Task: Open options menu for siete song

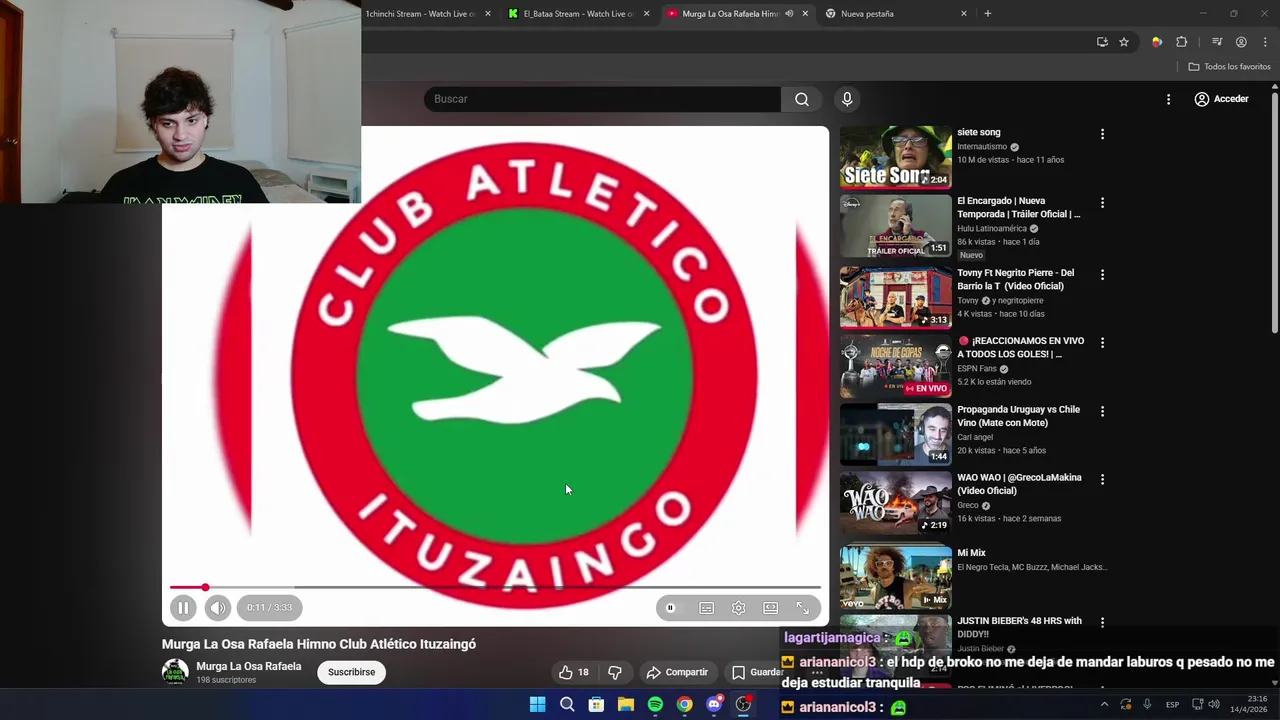Action: click(x=1102, y=134)
